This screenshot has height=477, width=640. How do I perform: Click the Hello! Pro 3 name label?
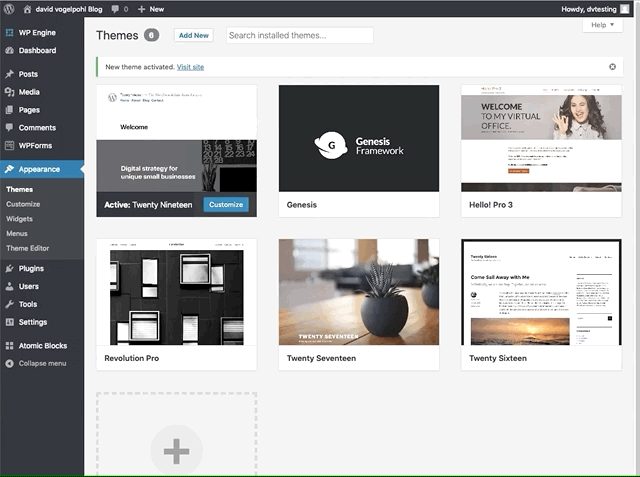click(491, 205)
